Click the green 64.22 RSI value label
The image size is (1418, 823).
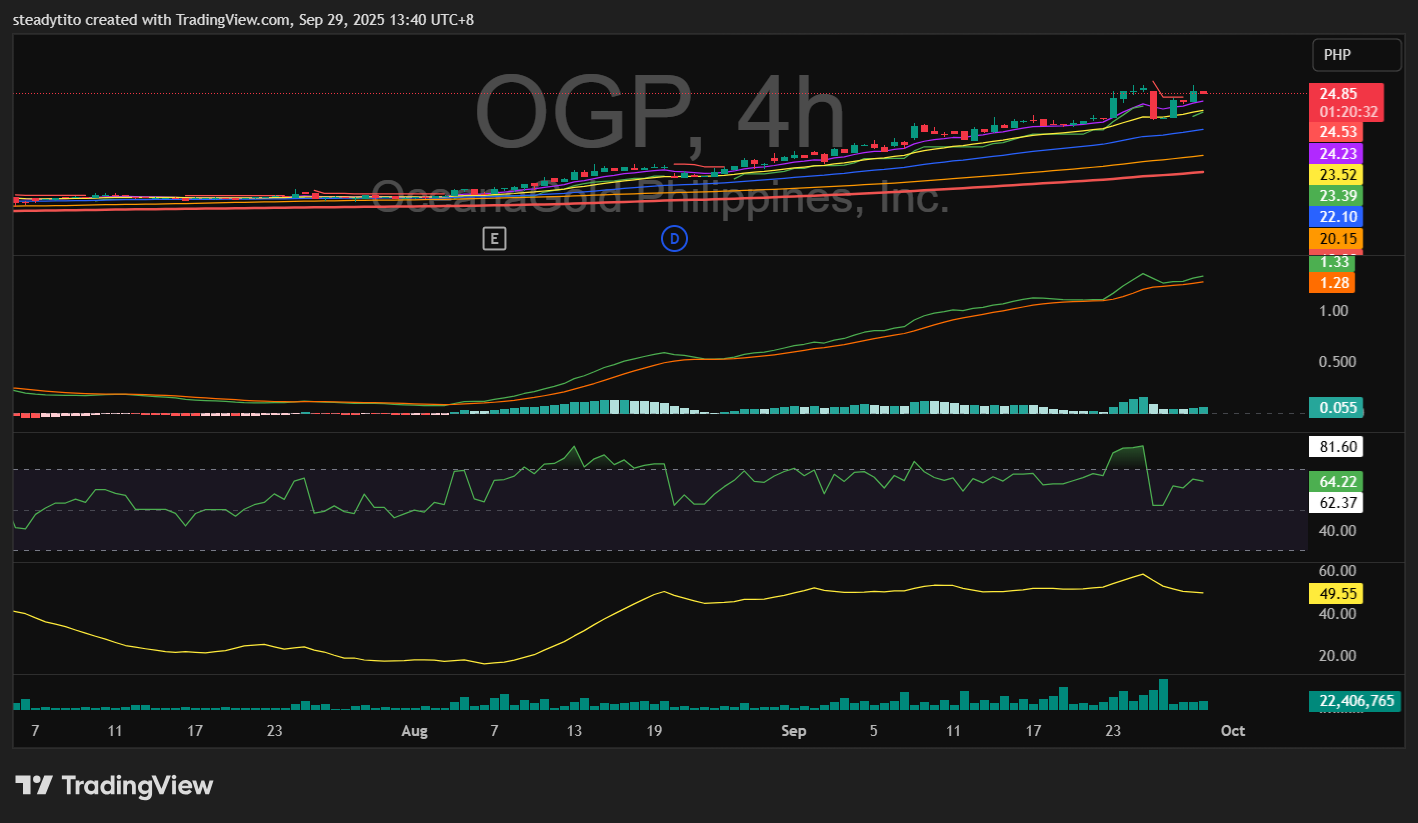(1335, 481)
